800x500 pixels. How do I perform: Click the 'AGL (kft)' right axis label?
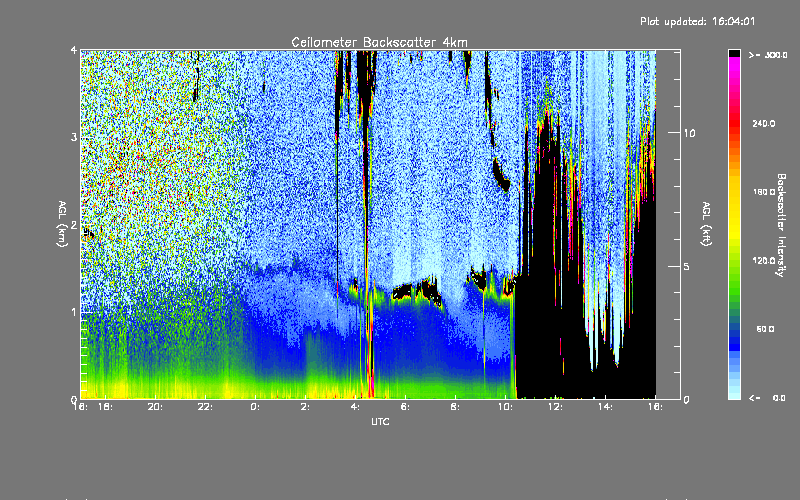point(707,224)
